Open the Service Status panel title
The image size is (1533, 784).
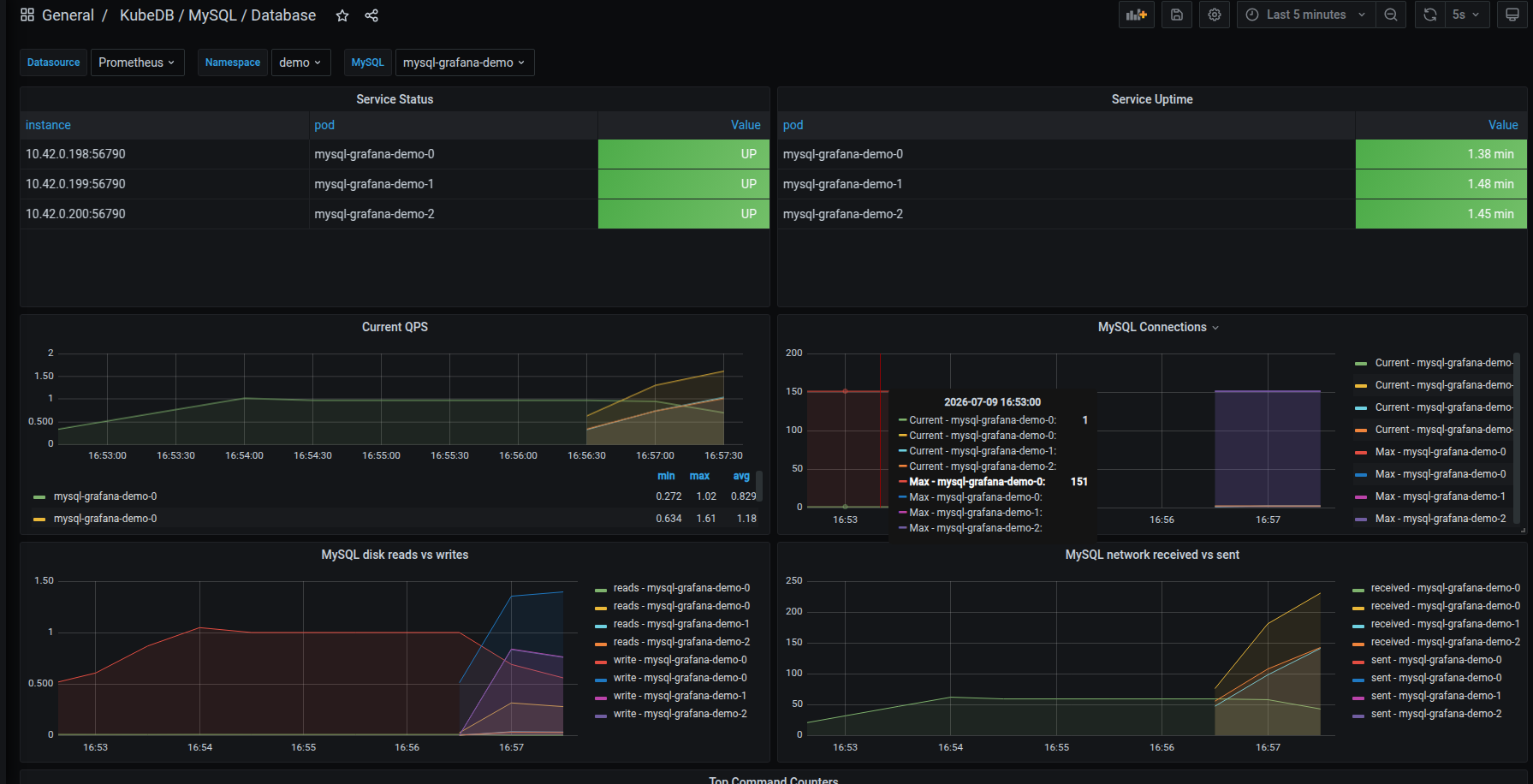click(x=395, y=99)
